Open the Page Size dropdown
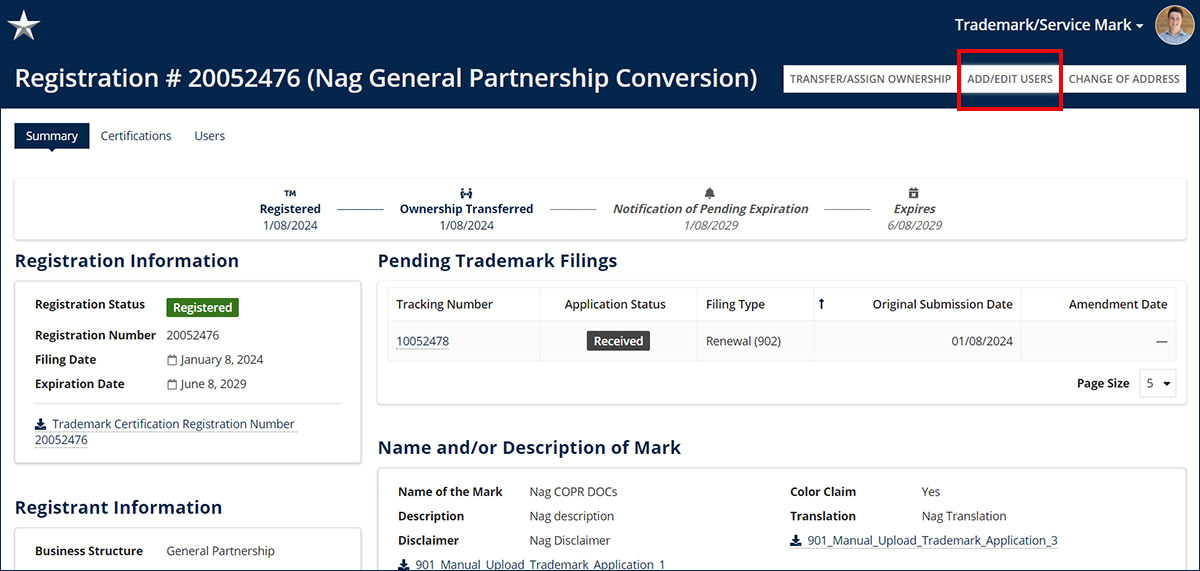Viewport: 1200px width, 571px height. [x=1158, y=383]
